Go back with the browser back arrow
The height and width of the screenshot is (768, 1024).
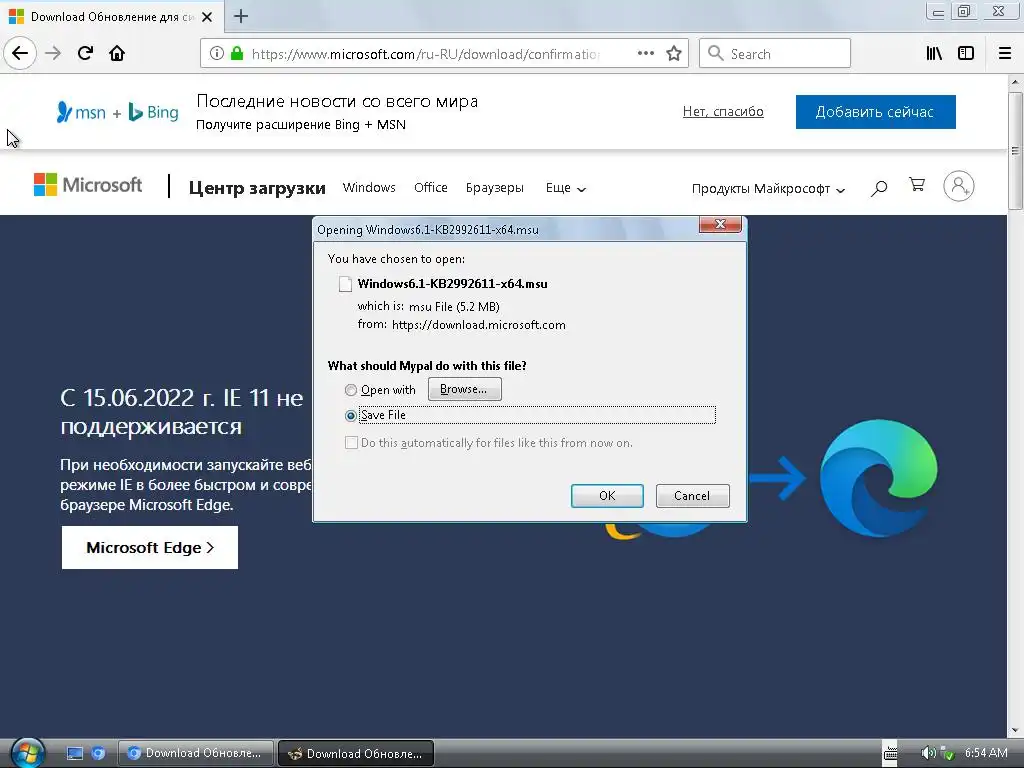[x=20, y=53]
